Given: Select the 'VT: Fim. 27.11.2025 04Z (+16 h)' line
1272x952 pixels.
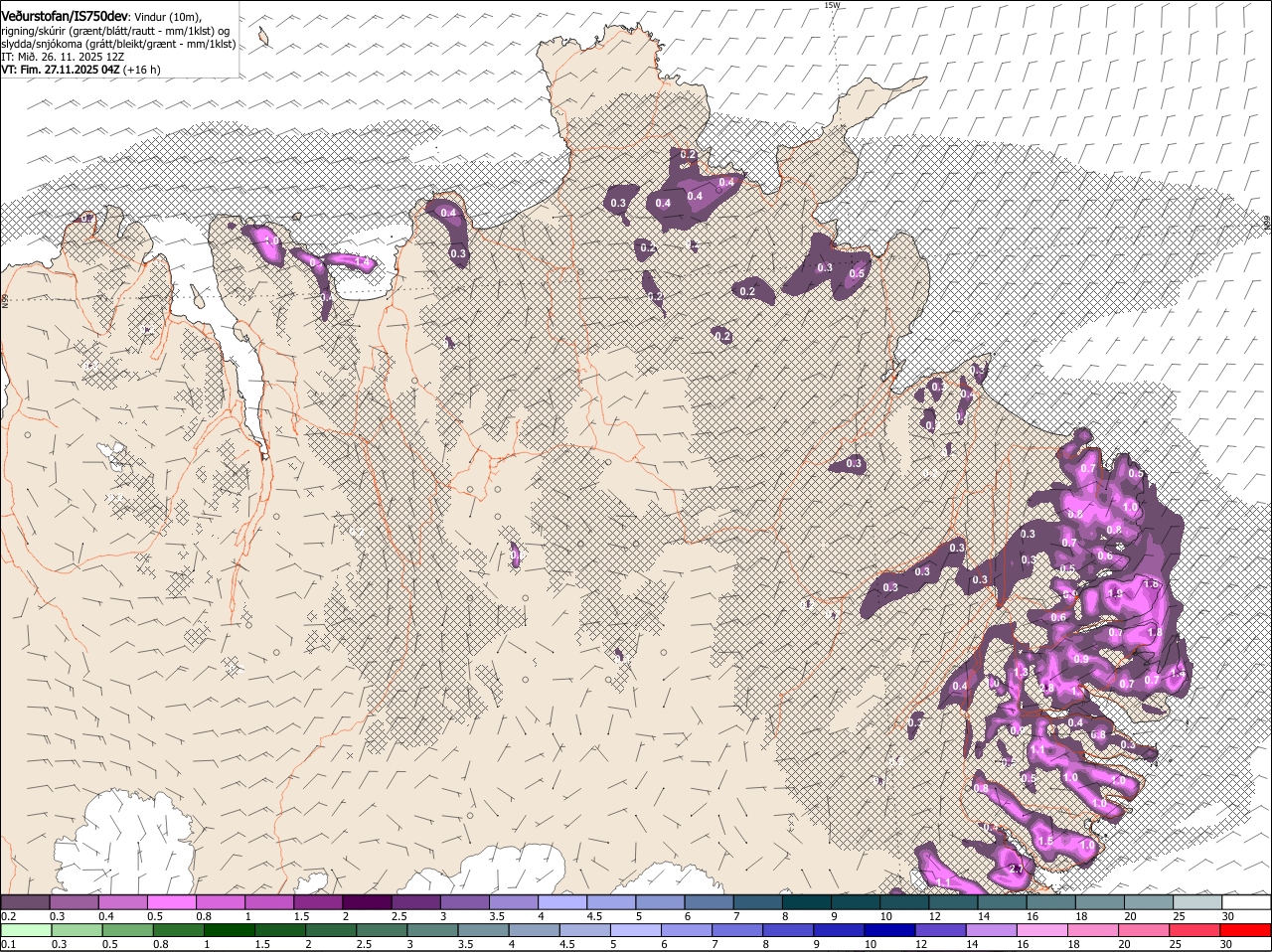Looking at the screenshot, I should pyautogui.click(x=80, y=70).
